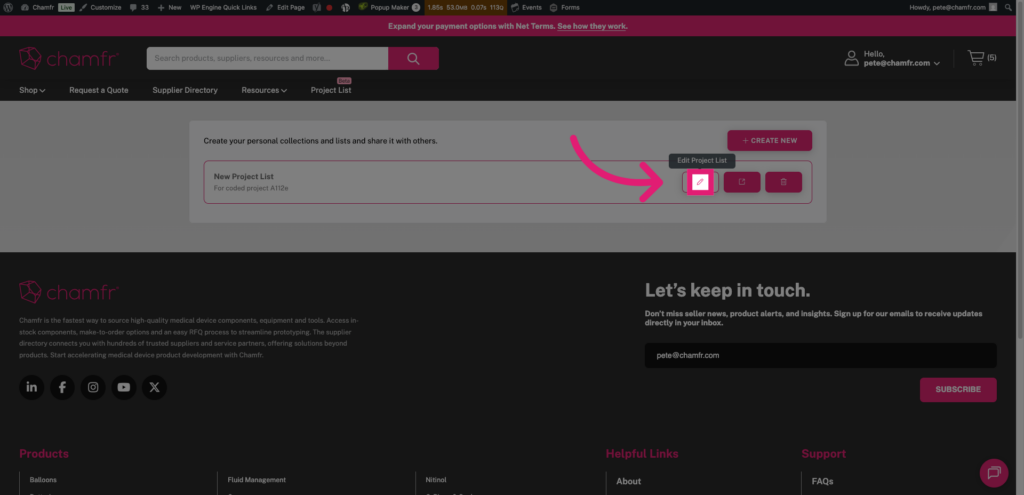Click the New Project List title
1024x495 pixels.
coord(244,176)
